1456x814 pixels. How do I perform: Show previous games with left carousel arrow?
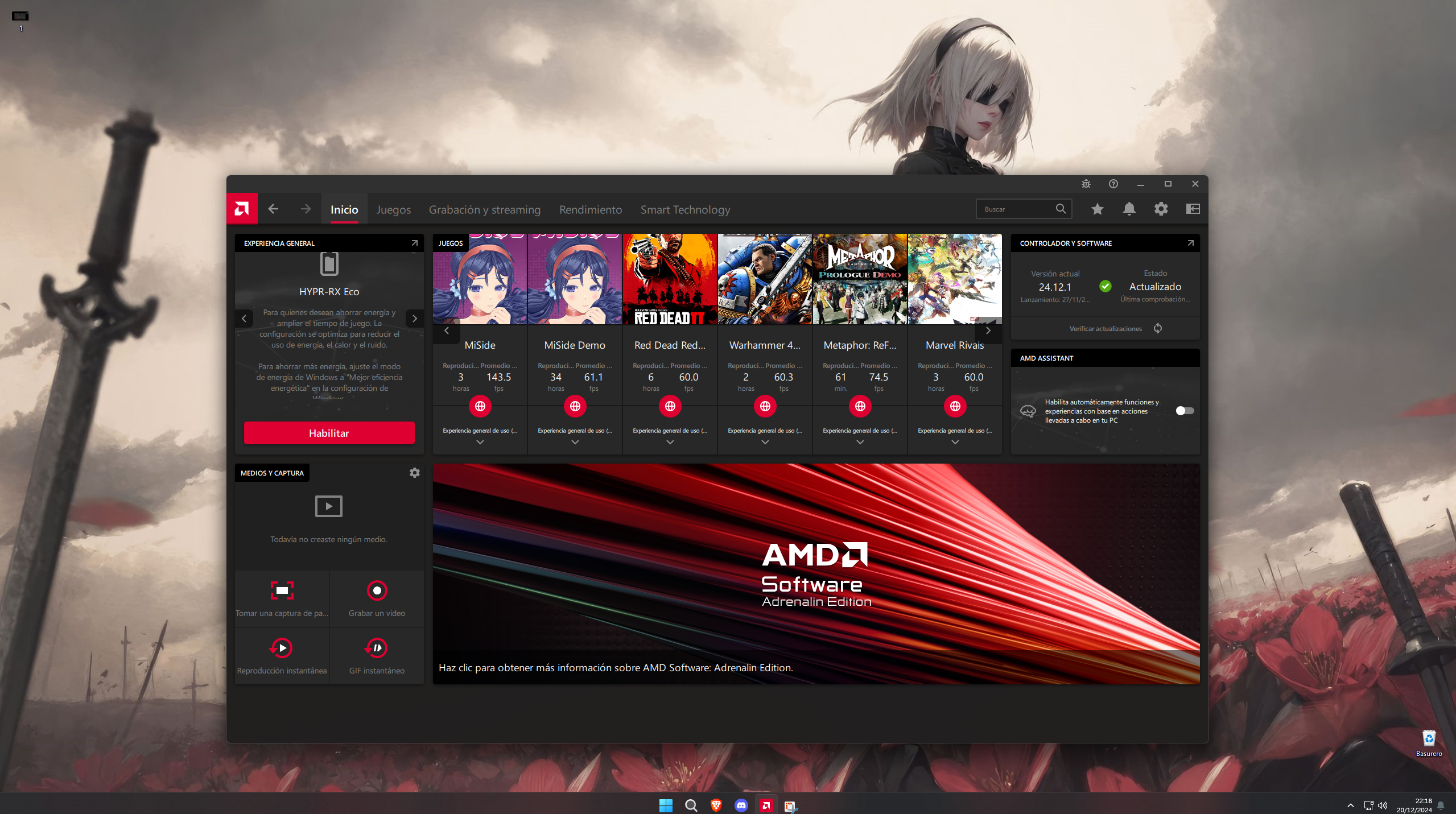click(x=447, y=330)
